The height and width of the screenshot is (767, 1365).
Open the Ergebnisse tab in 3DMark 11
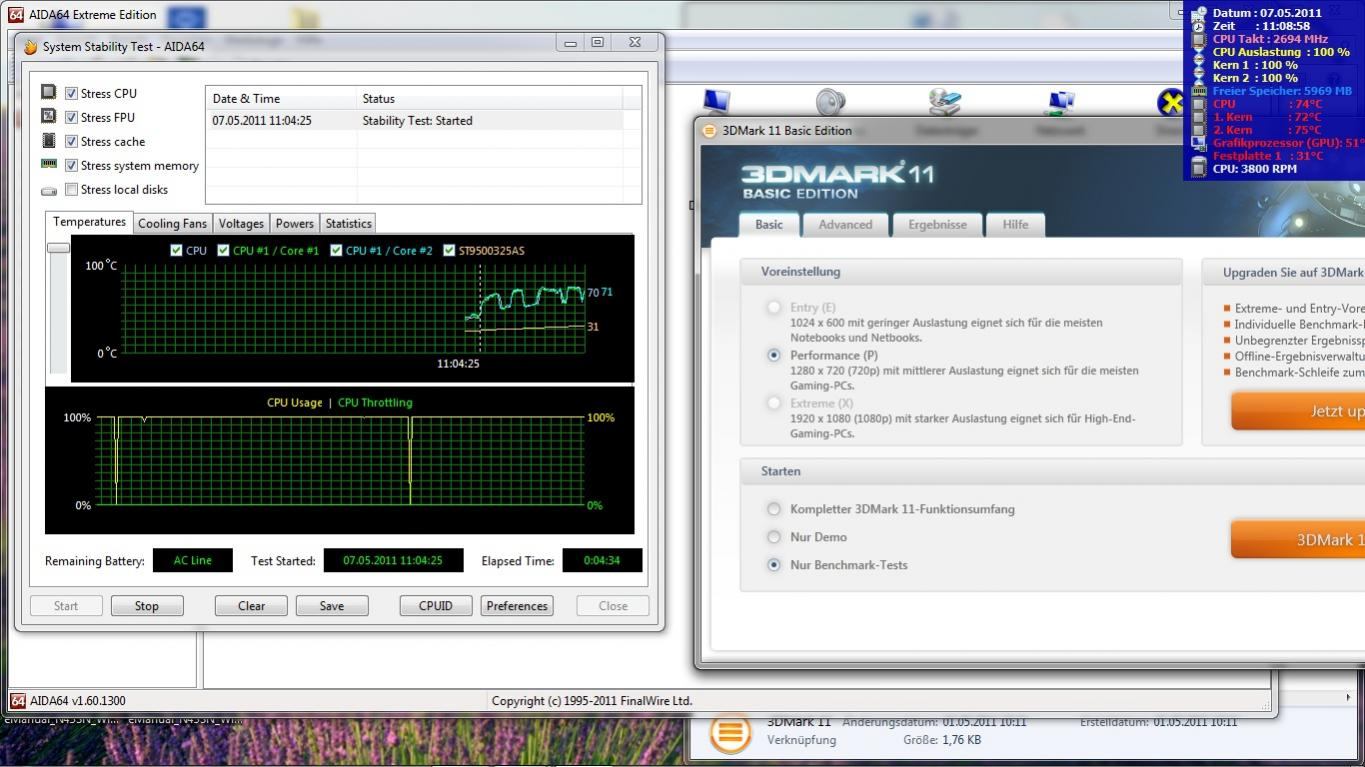[x=937, y=225]
